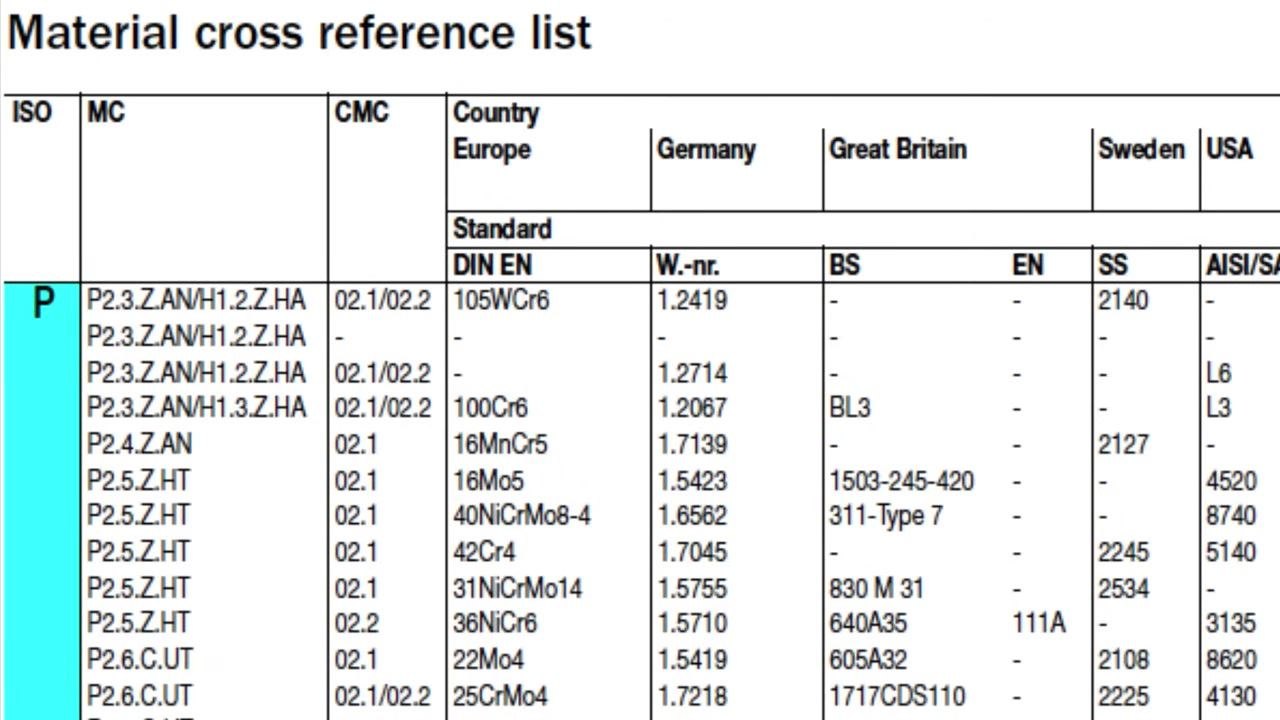This screenshot has width=1280, height=720.
Task: Select the Great Britain country header
Action: pyautogui.click(x=898, y=149)
